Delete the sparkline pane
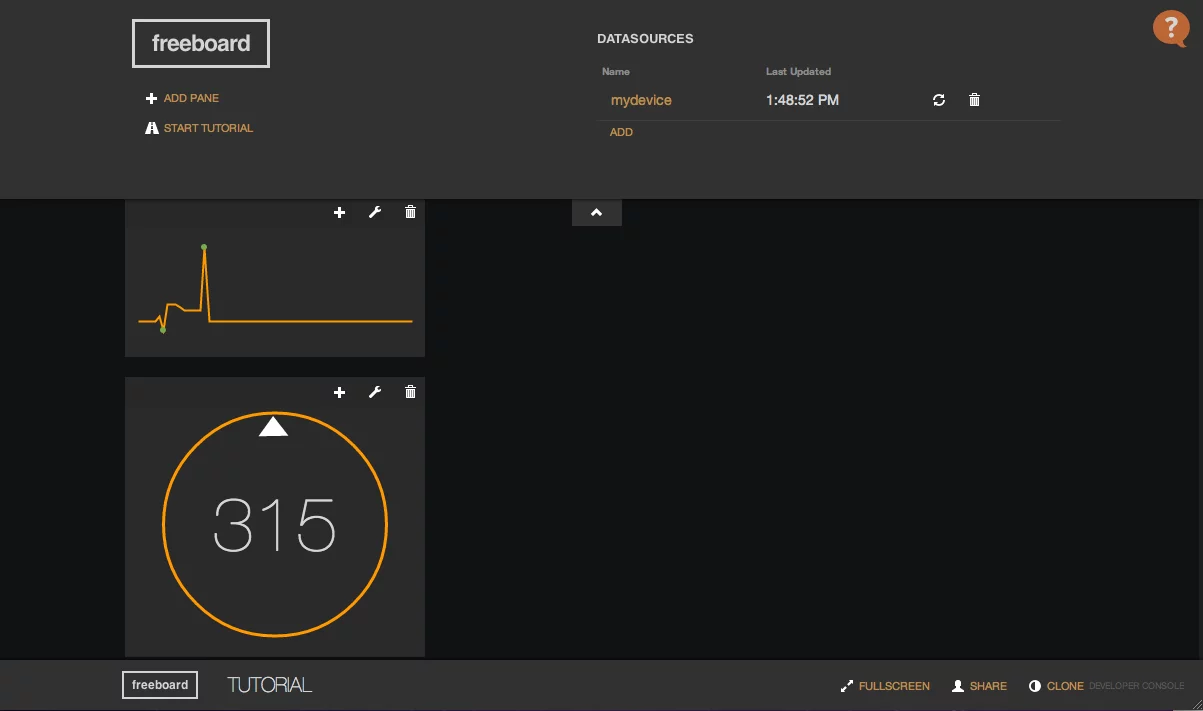 click(x=410, y=212)
